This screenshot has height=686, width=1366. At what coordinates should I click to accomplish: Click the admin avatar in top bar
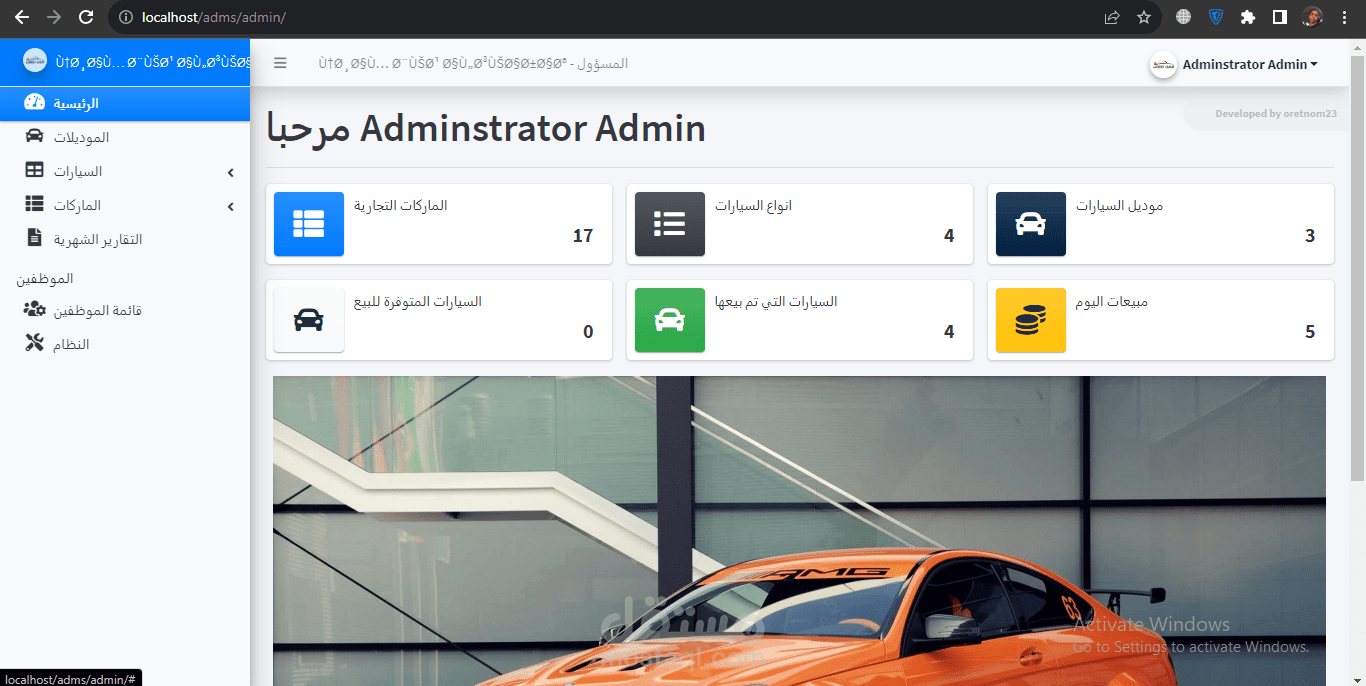coord(1163,64)
